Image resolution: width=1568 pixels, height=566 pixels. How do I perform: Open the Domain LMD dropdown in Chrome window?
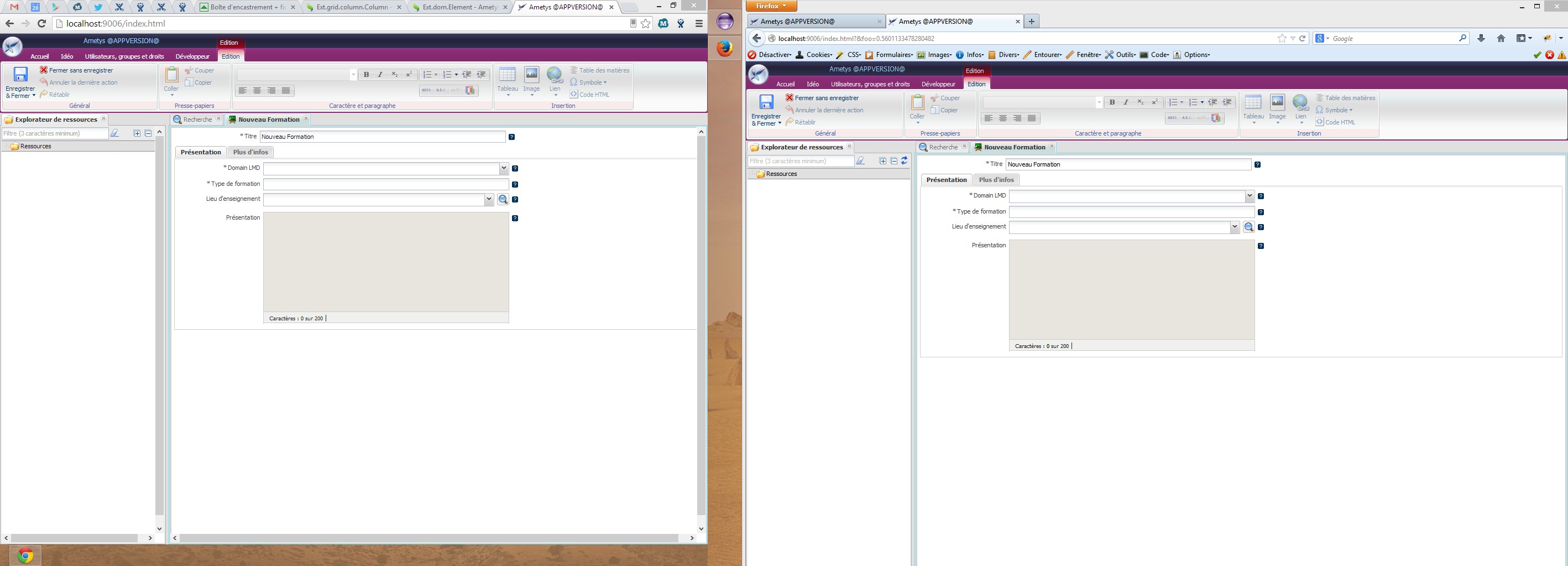pyautogui.click(x=503, y=168)
